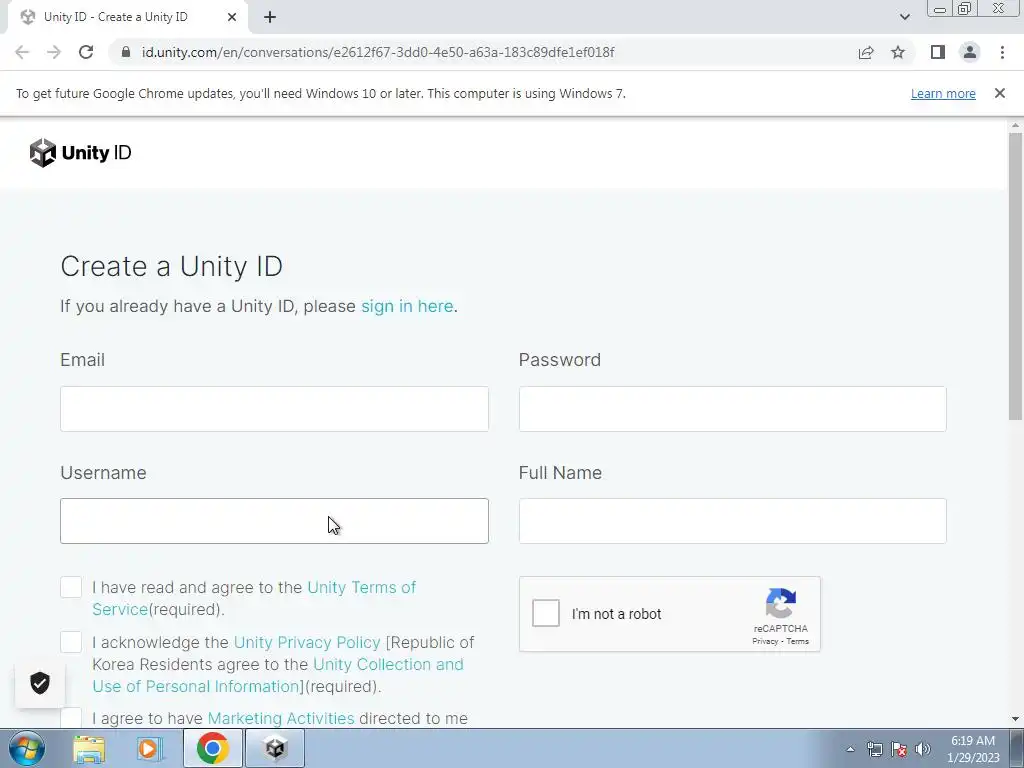Open the Chrome three-dot menu
This screenshot has height=768, width=1024.
tap(1002, 52)
